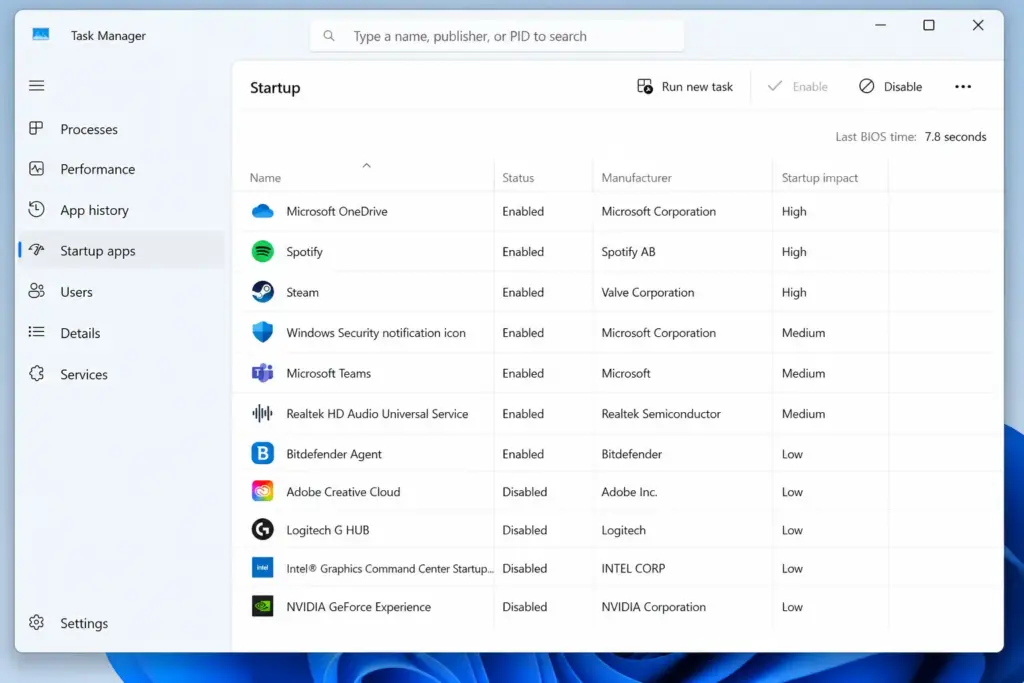Click the Microsoft Teams icon

point(263,373)
